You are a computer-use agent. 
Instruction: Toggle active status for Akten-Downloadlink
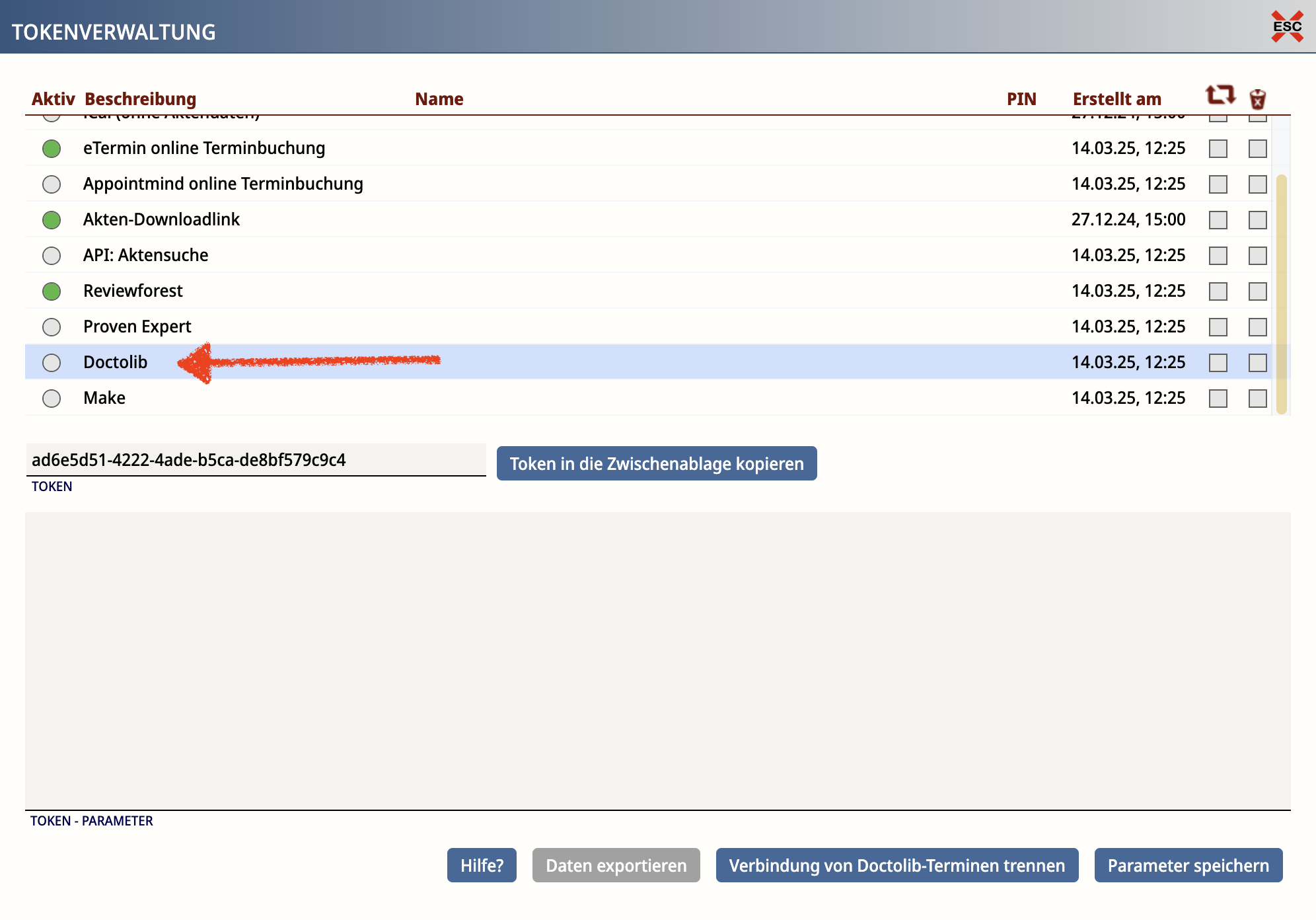52,220
